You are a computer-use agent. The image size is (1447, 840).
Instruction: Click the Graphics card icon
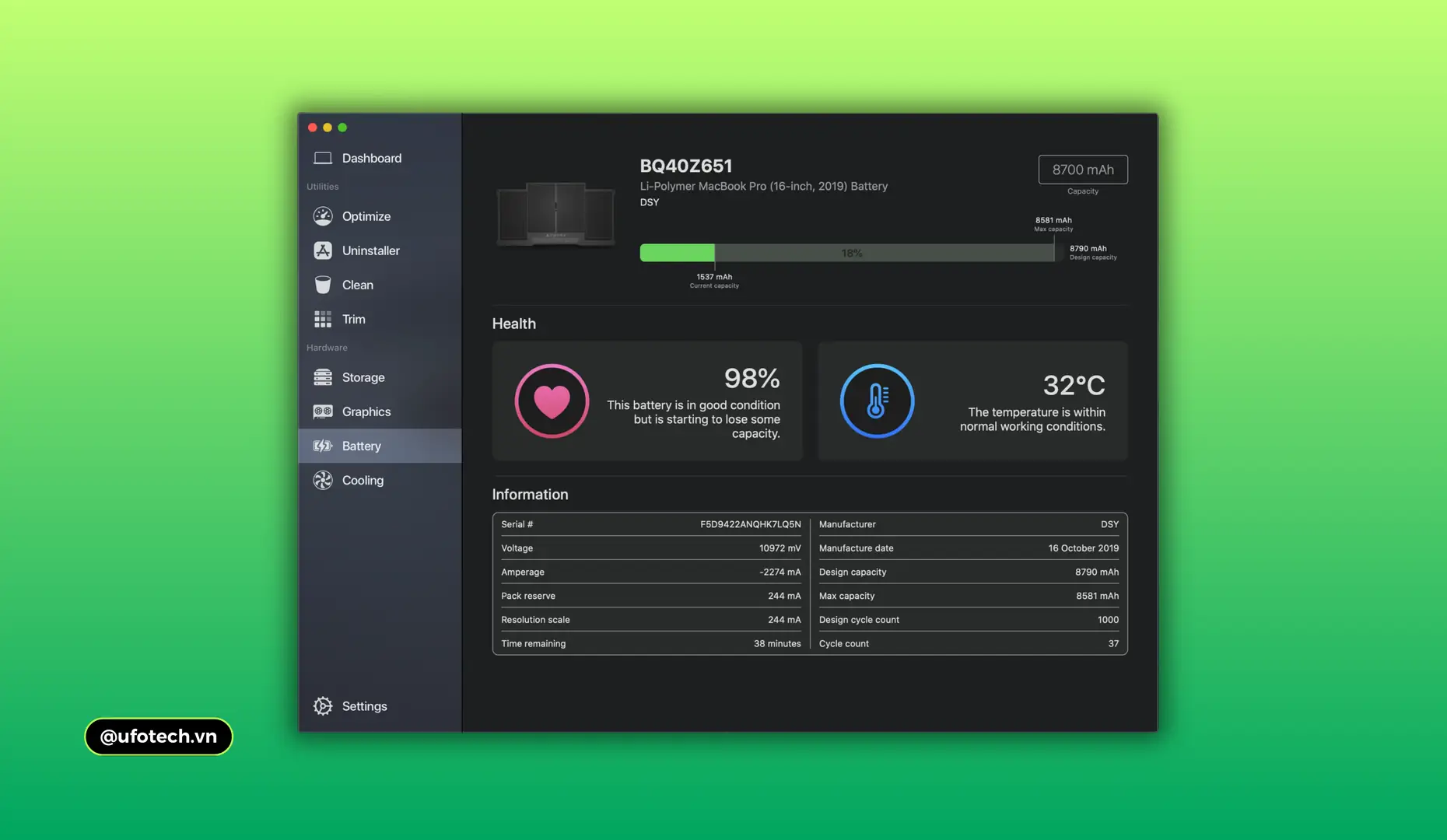[323, 411]
